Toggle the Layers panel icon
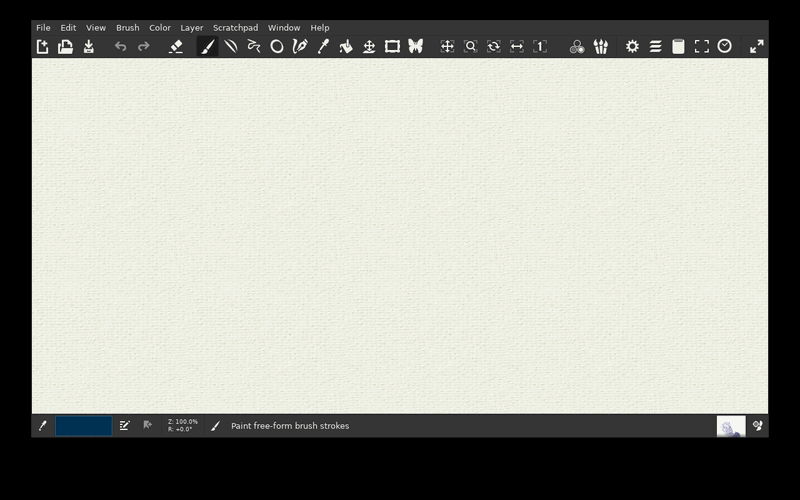800x500 pixels. click(656, 46)
